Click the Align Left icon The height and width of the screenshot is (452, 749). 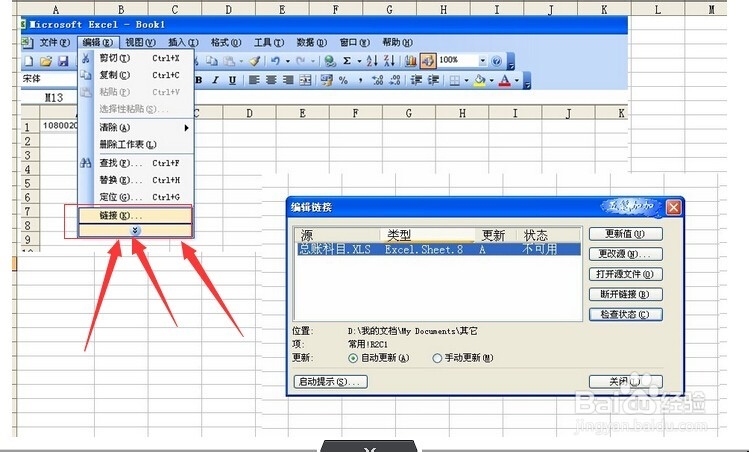[x=254, y=80]
